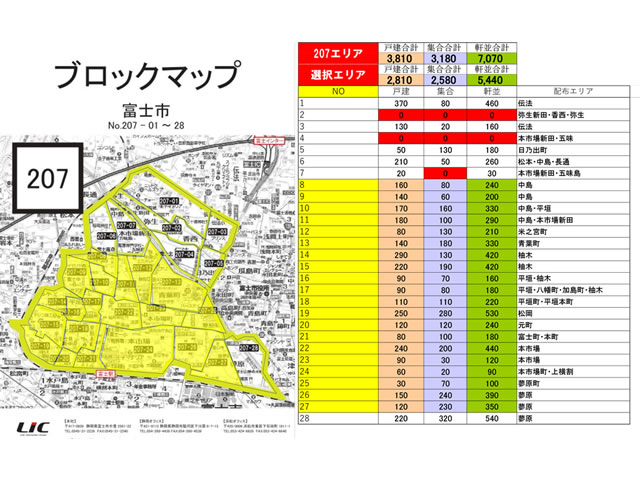This screenshot has width=640, height=480.
Task: Click the ブロックマップ title text
Action: coord(146,76)
